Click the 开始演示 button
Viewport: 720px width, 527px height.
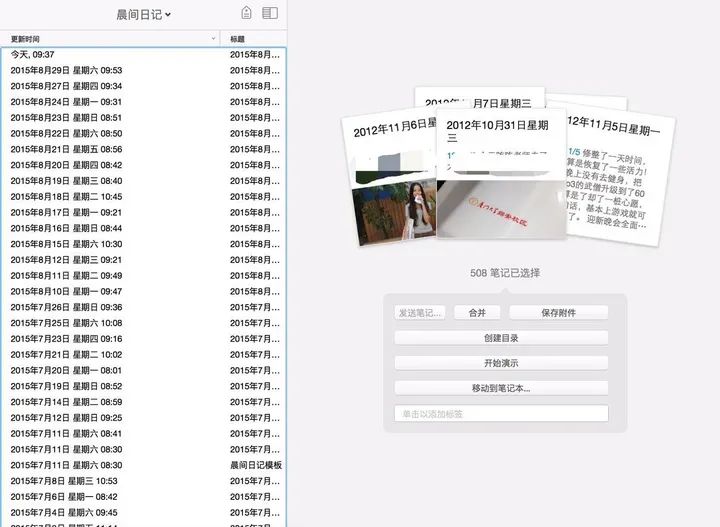click(x=501, y=363)
